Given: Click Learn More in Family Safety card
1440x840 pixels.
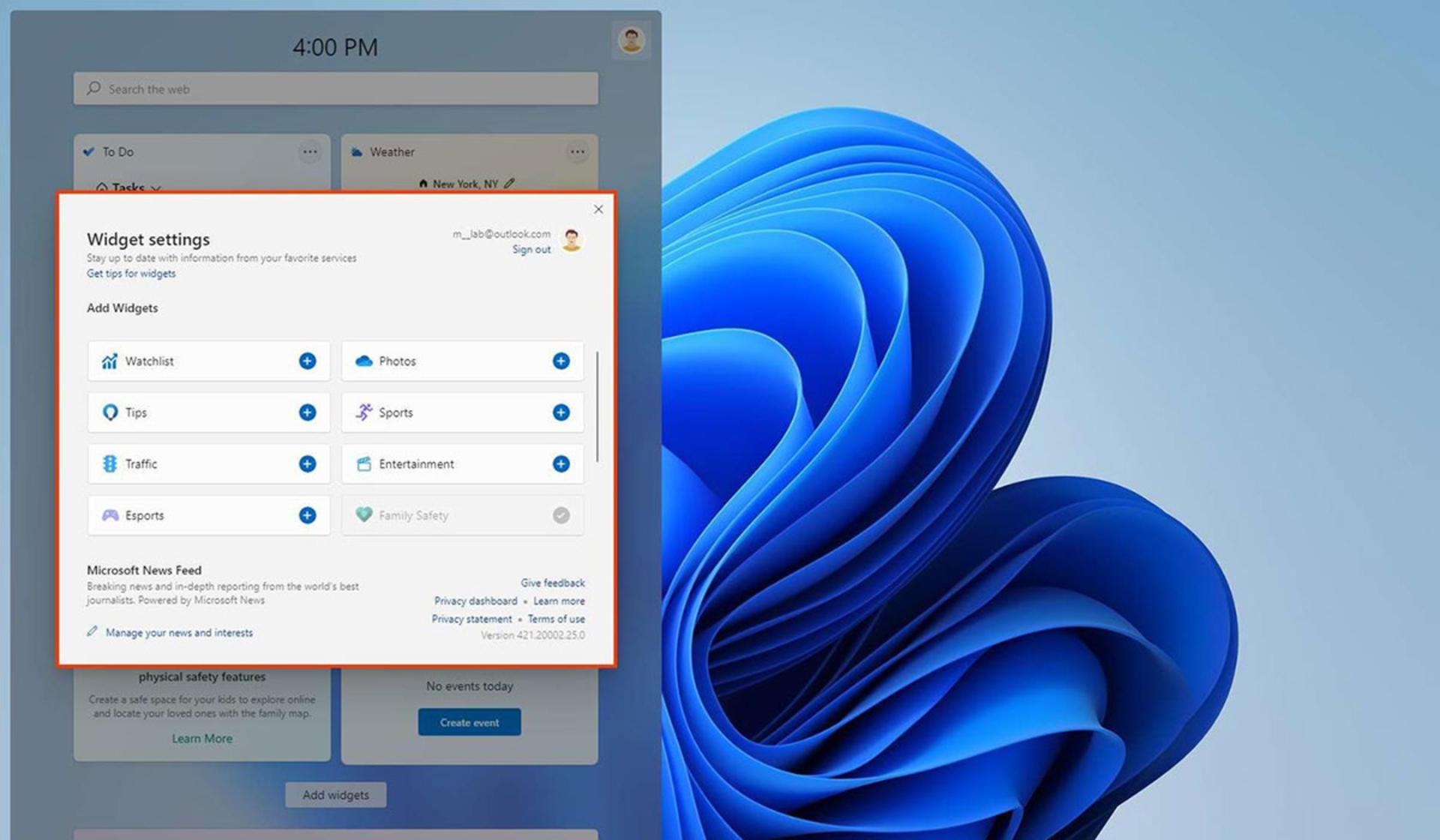Looking at the screenshot, I should [x=202, y=739].
